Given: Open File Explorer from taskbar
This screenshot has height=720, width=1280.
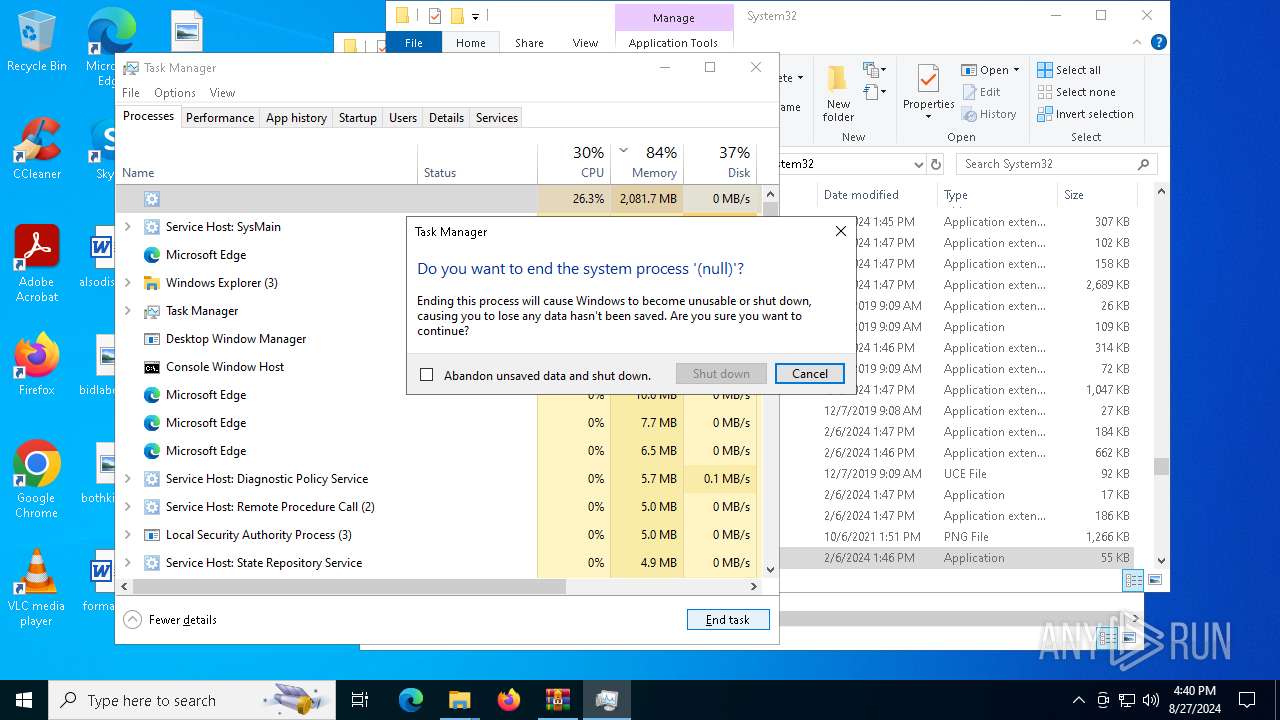Looking at the screenshot, I should click(x=459, y=700).
